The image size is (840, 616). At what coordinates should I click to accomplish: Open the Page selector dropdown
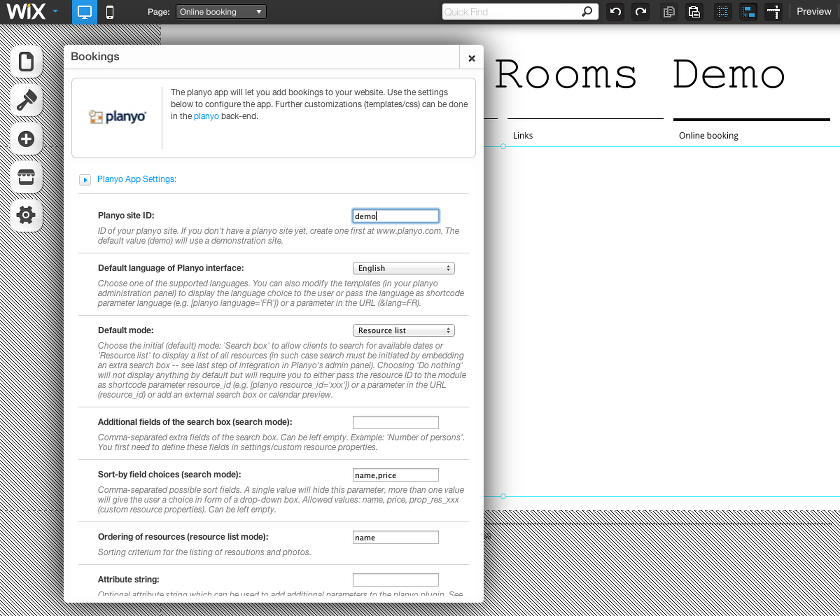point(221,12)
